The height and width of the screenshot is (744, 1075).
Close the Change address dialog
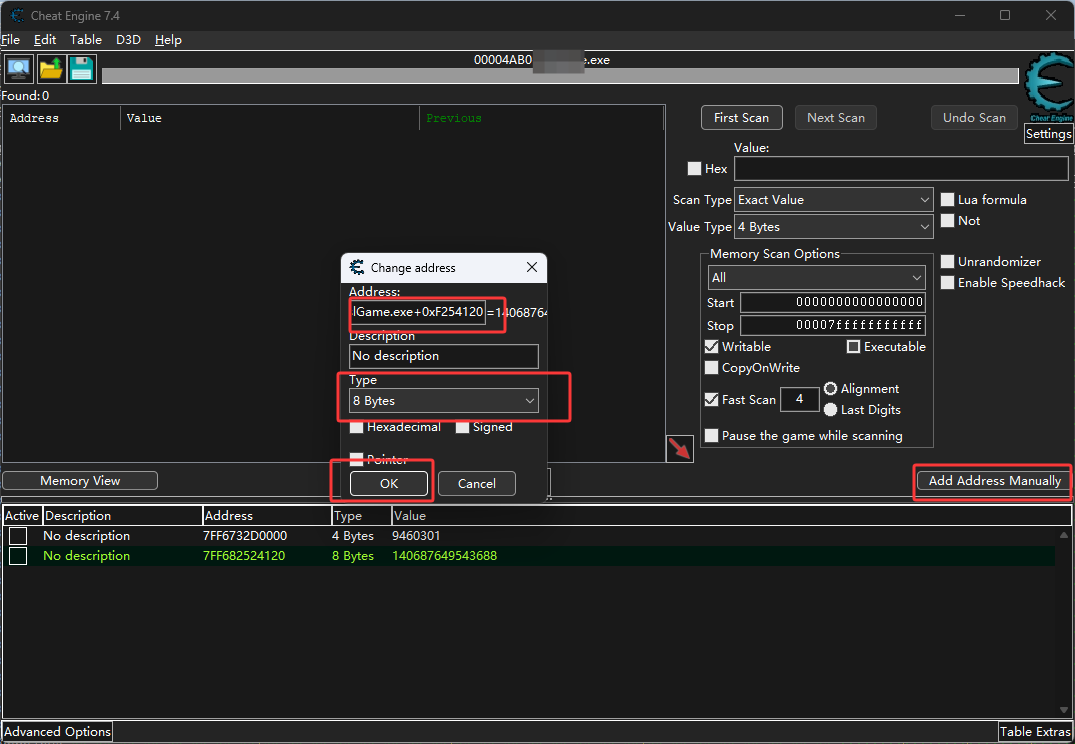532,267
